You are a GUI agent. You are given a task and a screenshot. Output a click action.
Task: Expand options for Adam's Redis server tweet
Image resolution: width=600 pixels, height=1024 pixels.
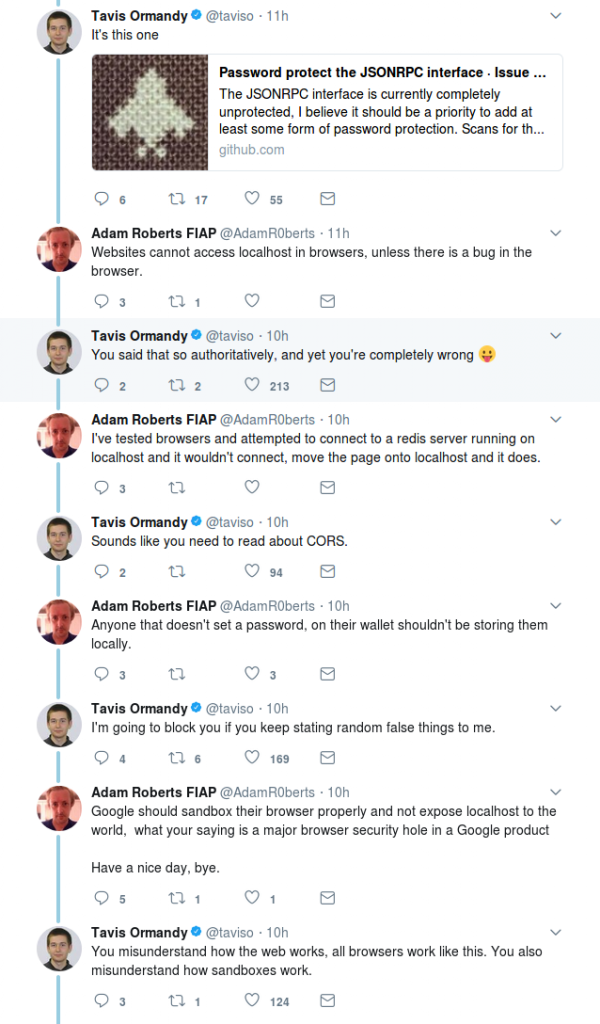tap(556, 420)
